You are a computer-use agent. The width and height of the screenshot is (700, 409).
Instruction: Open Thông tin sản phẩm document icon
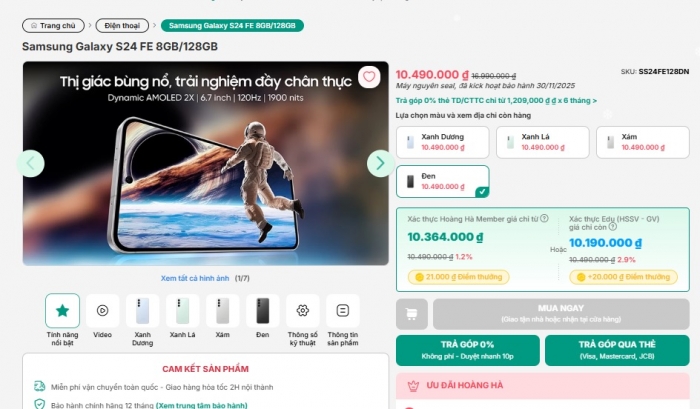tap(343, 310)
